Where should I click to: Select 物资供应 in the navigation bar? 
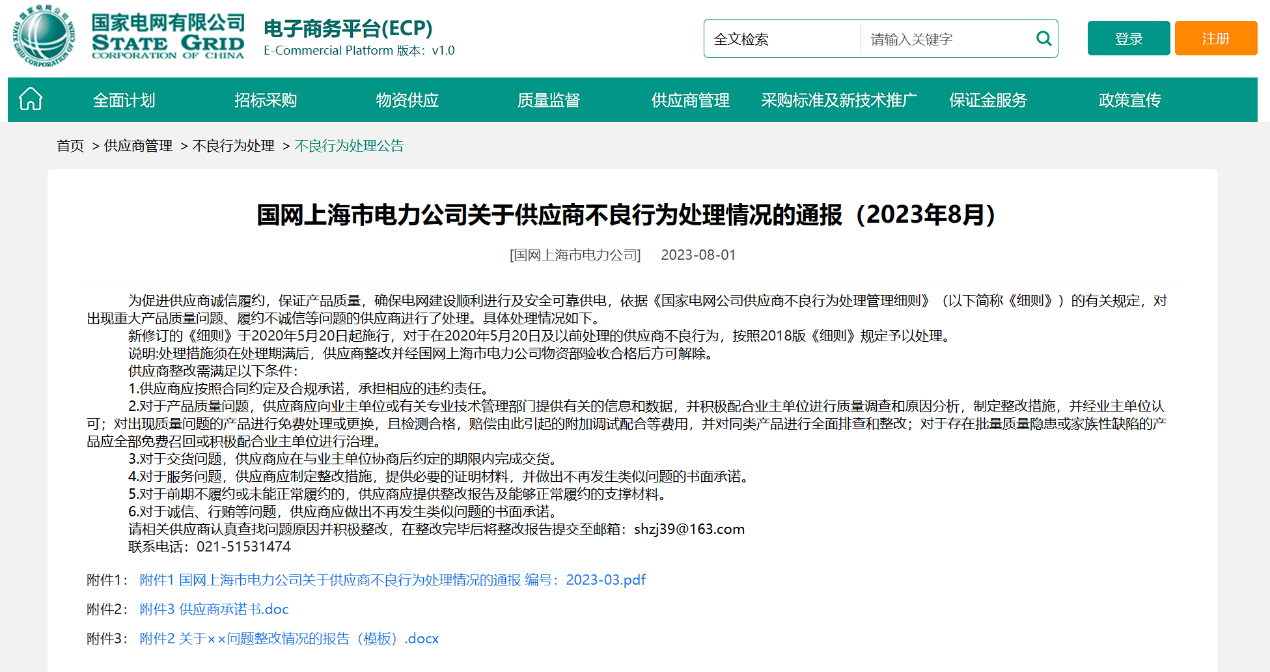407,100
